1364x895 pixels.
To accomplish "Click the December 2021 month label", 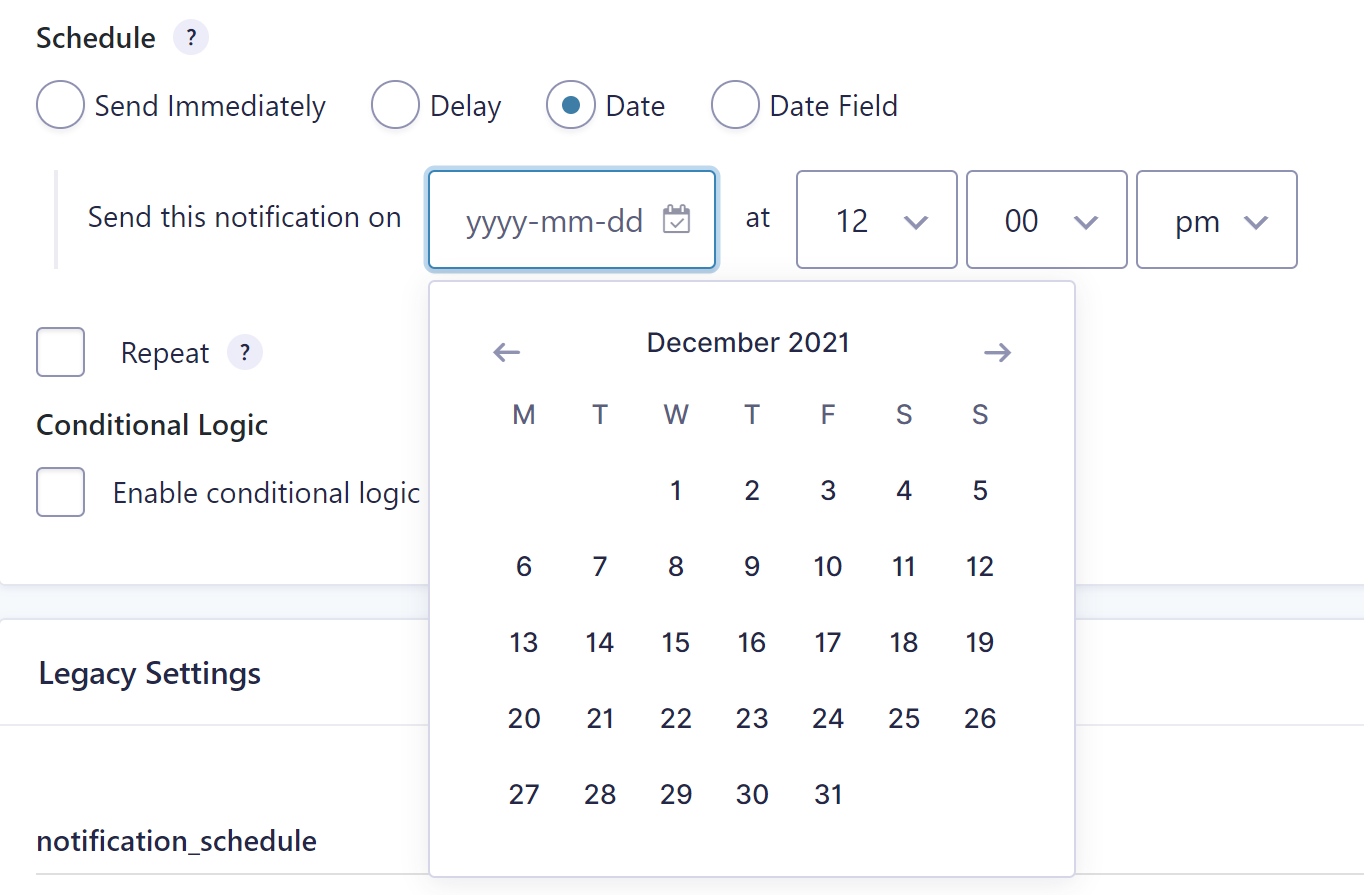I will [x=748, y=342].
